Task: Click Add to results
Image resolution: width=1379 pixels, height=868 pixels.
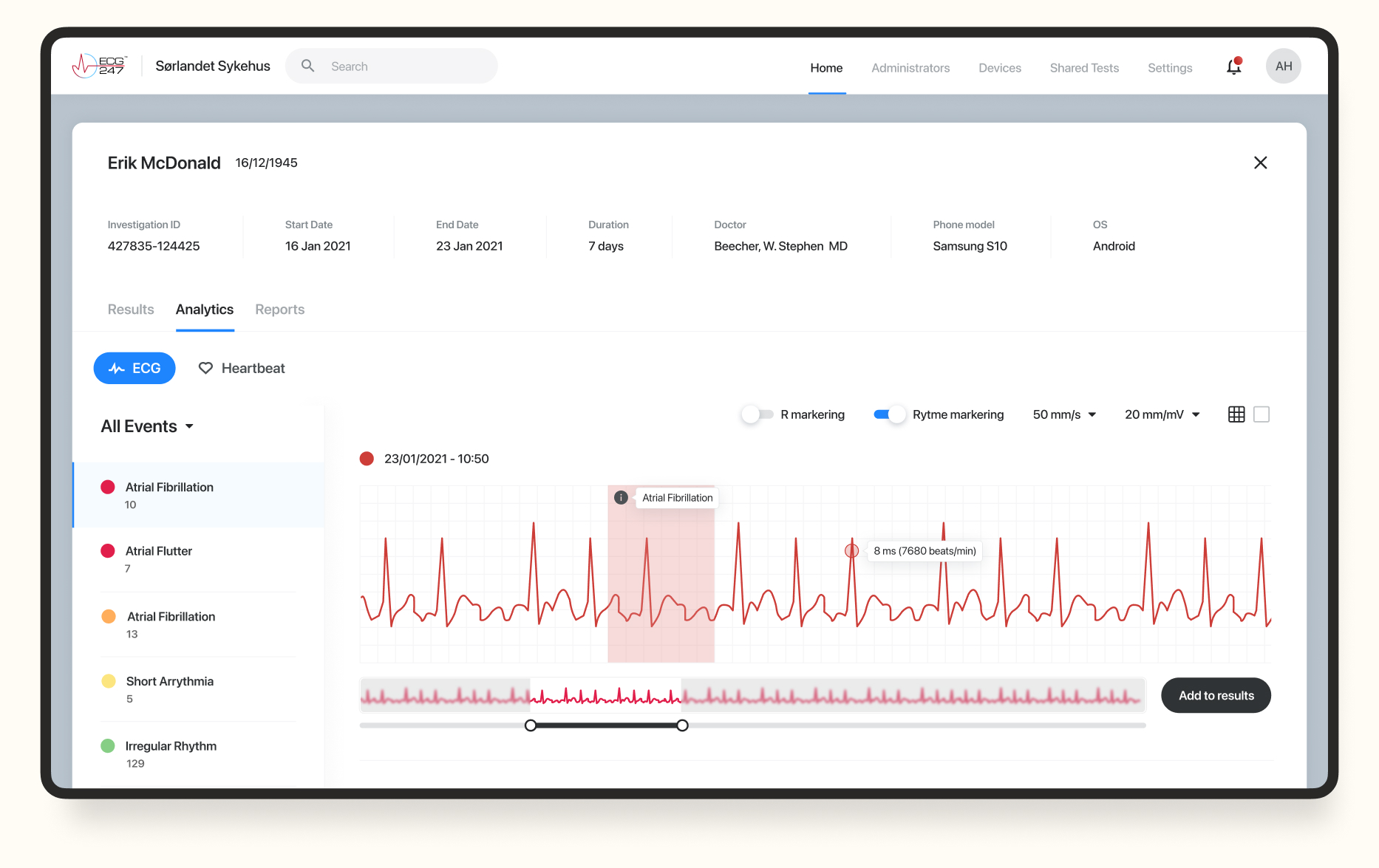Action: click(x=1215, y=695)
